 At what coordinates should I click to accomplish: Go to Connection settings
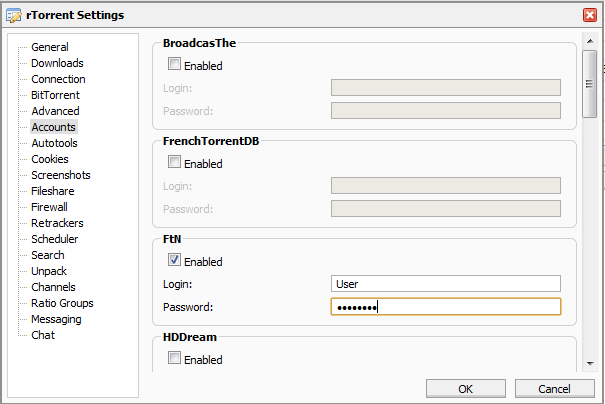[x=58, y=79]
